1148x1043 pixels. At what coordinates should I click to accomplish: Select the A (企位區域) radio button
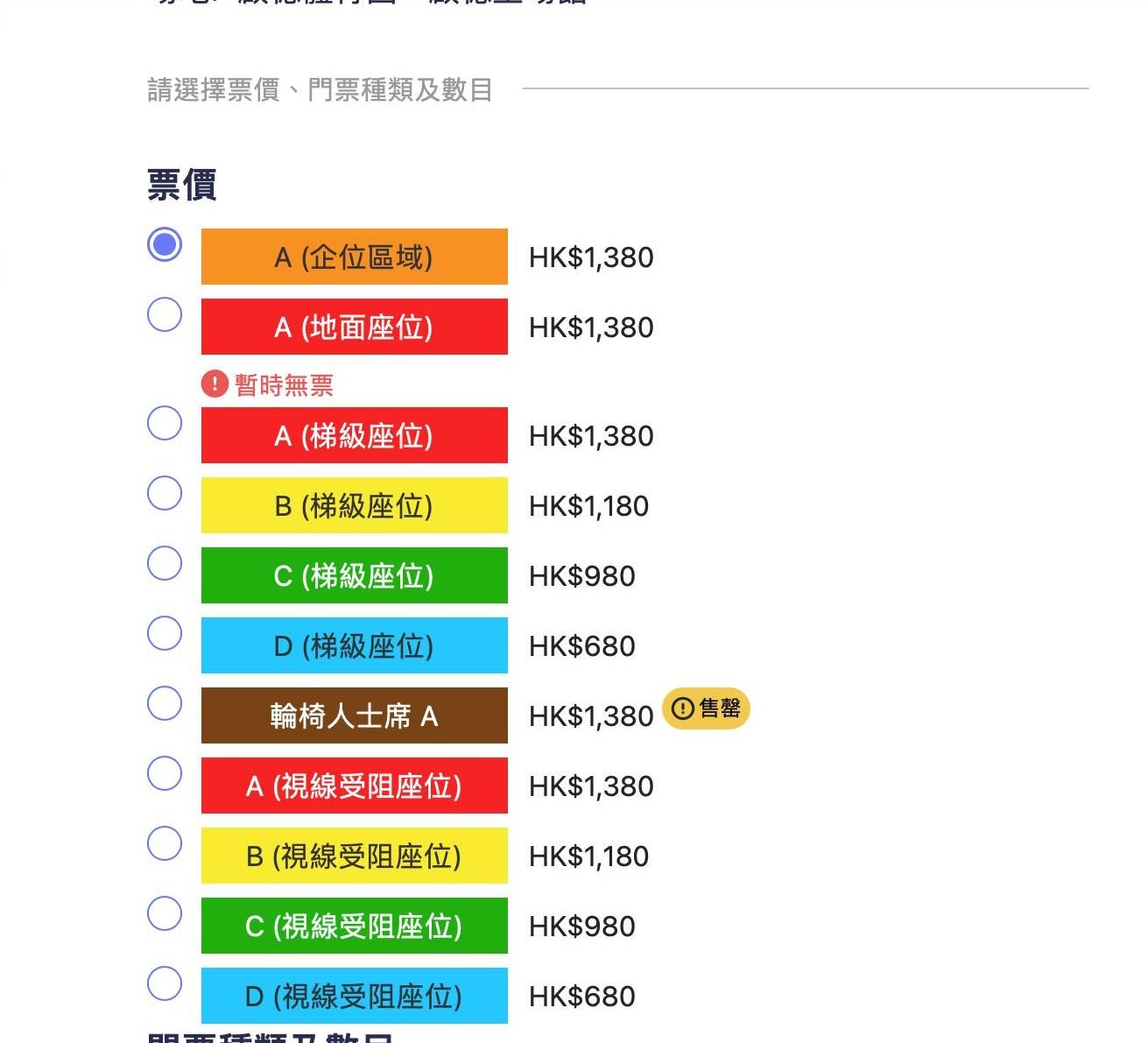click(x=164, y=247)
